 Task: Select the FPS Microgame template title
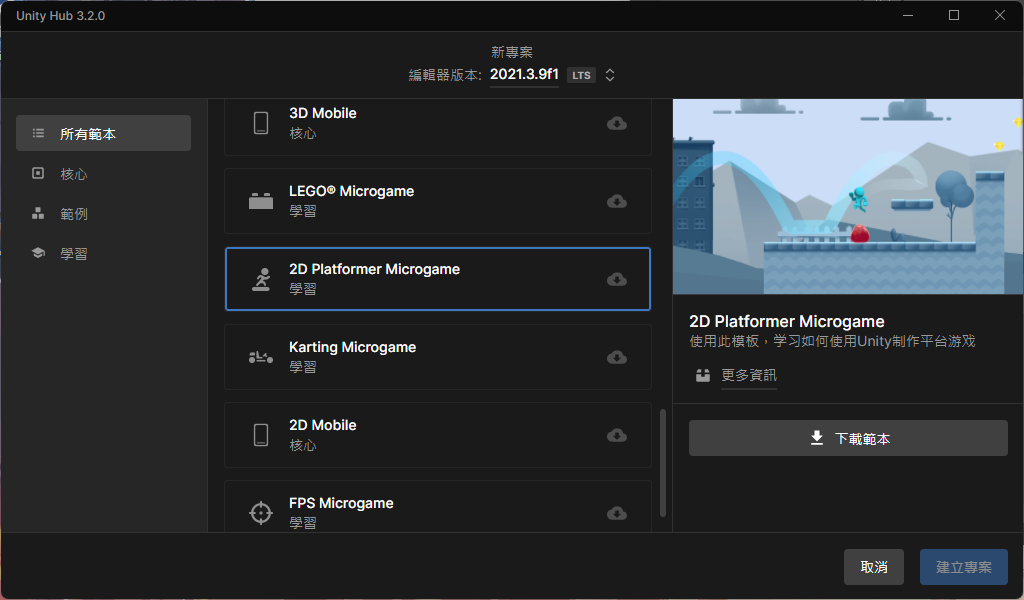342,503
